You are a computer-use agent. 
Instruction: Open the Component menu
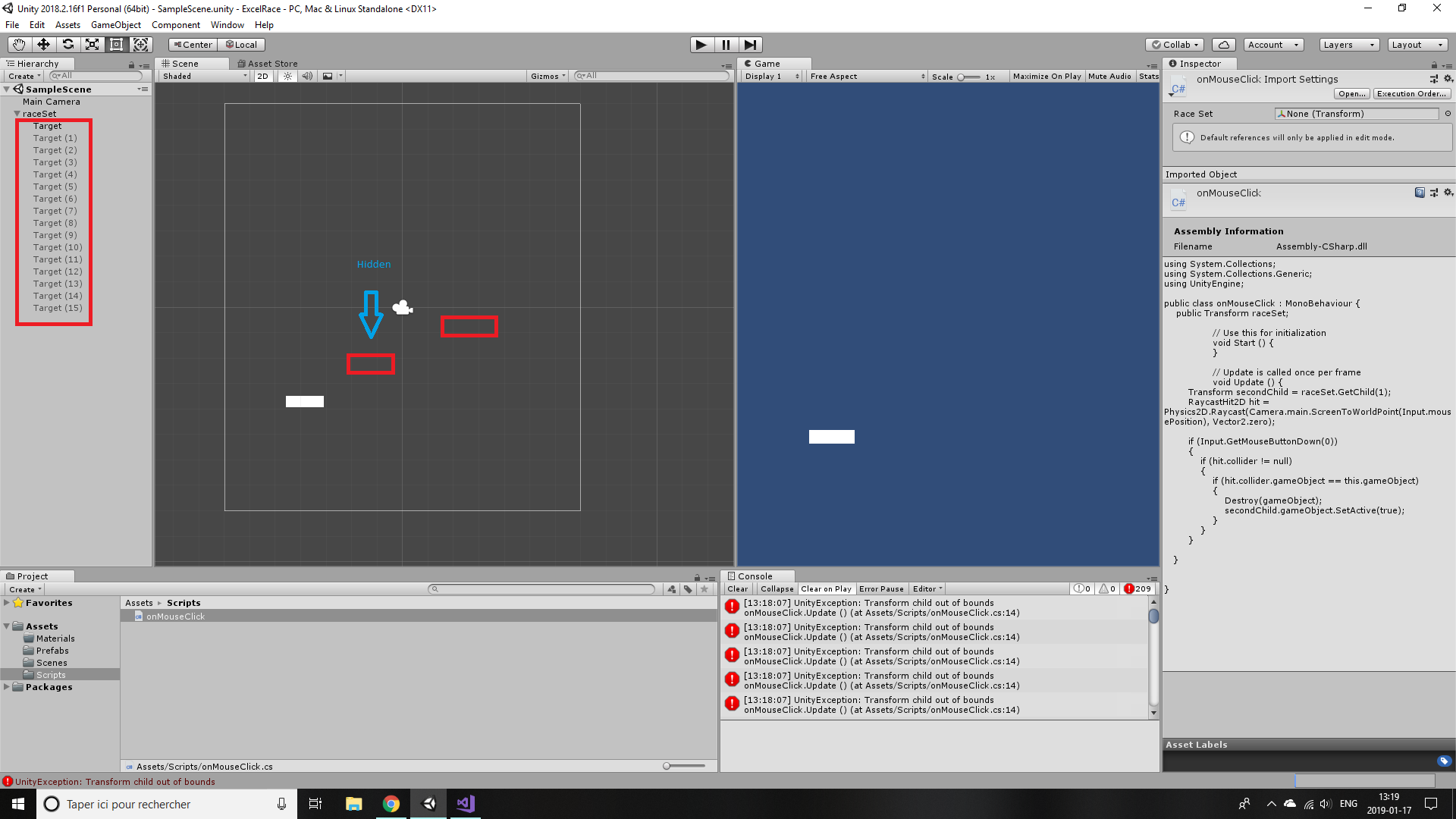pos(176,25)
